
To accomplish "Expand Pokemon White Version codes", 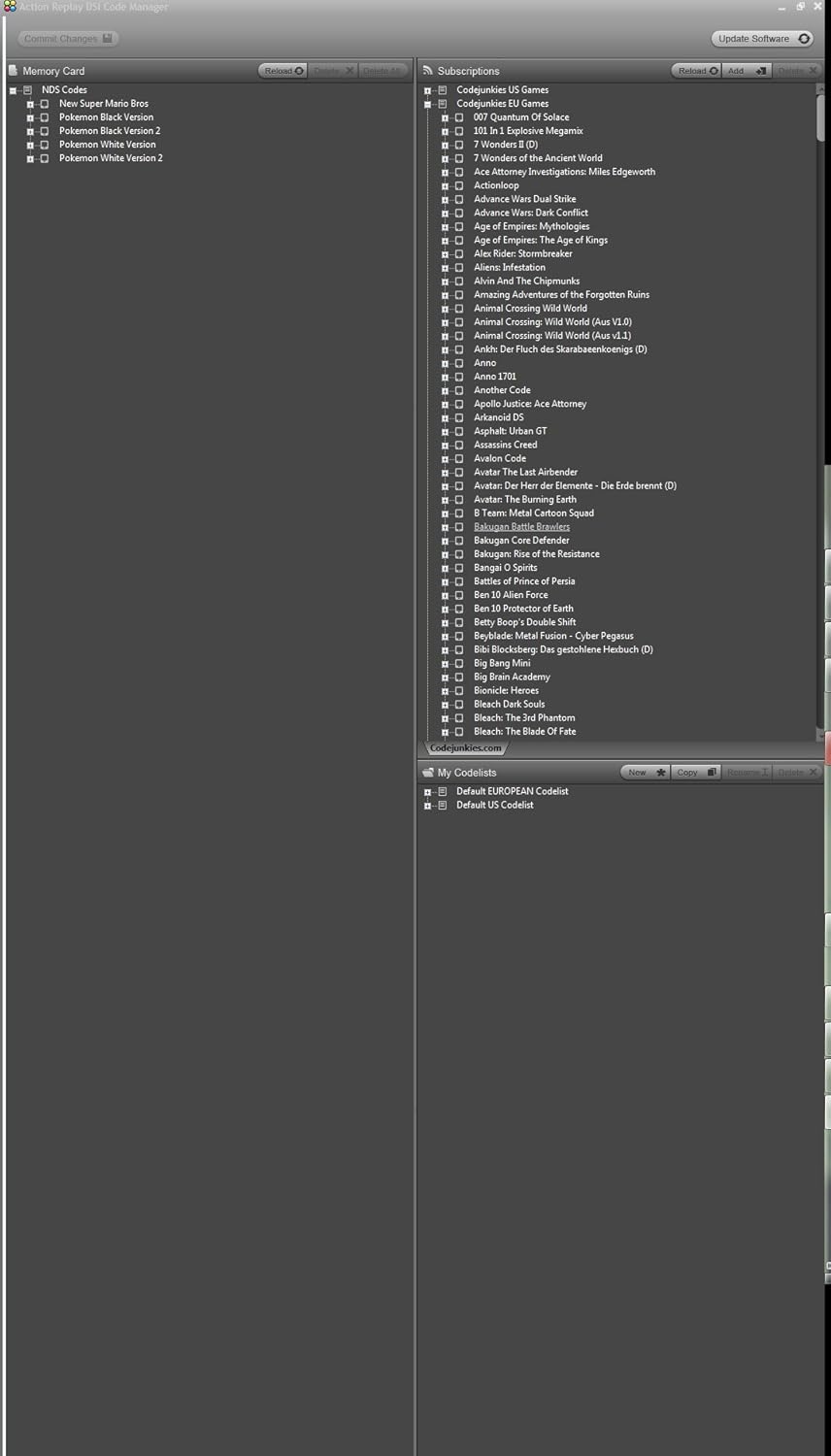I will (x=30, y=145).
